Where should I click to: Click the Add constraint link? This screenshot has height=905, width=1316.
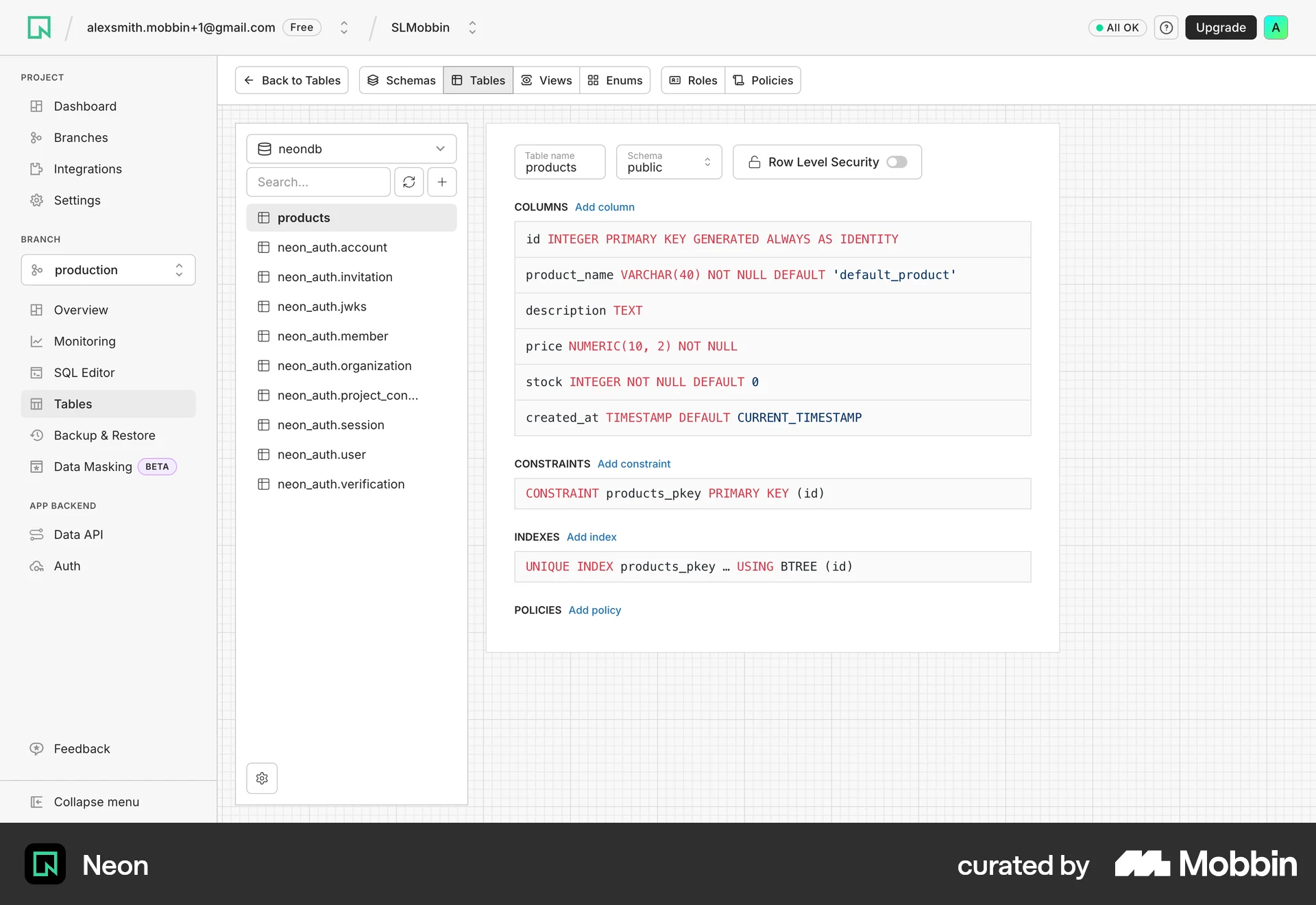(634, 464)
